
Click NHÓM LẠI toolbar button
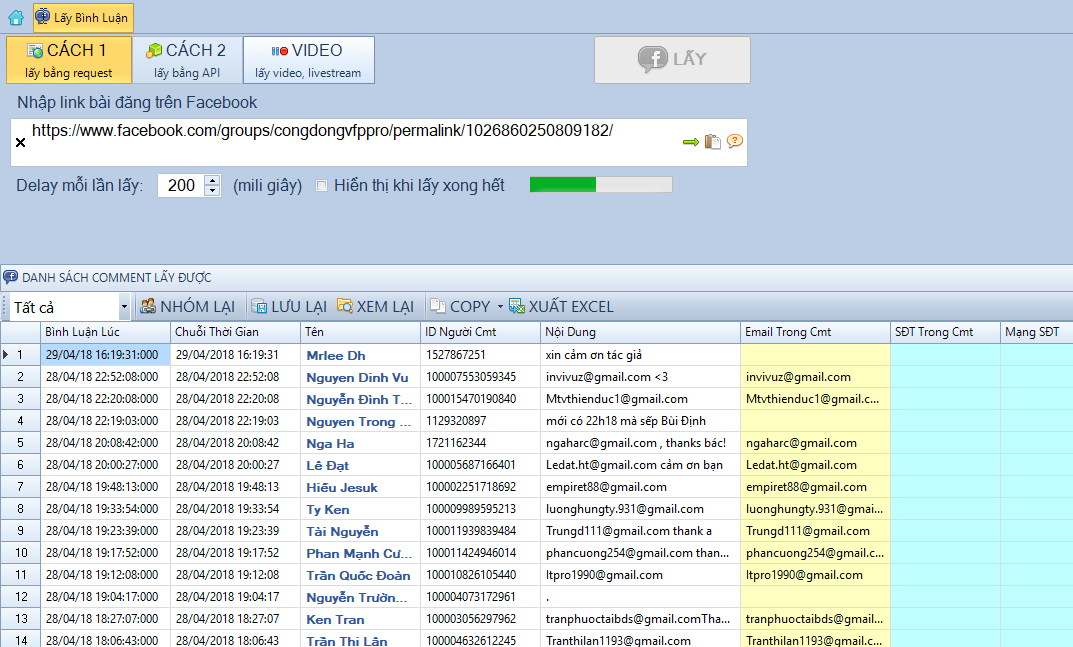point(188,307)
